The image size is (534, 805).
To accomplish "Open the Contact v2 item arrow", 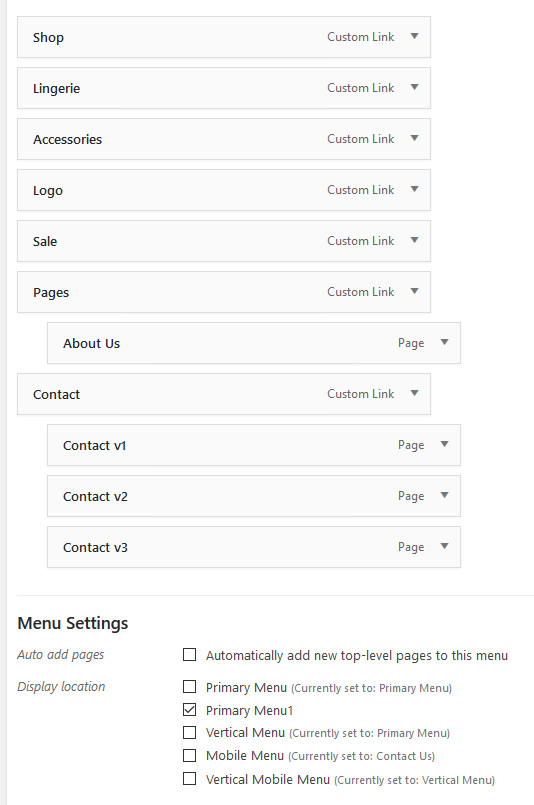I will (445, 495).
